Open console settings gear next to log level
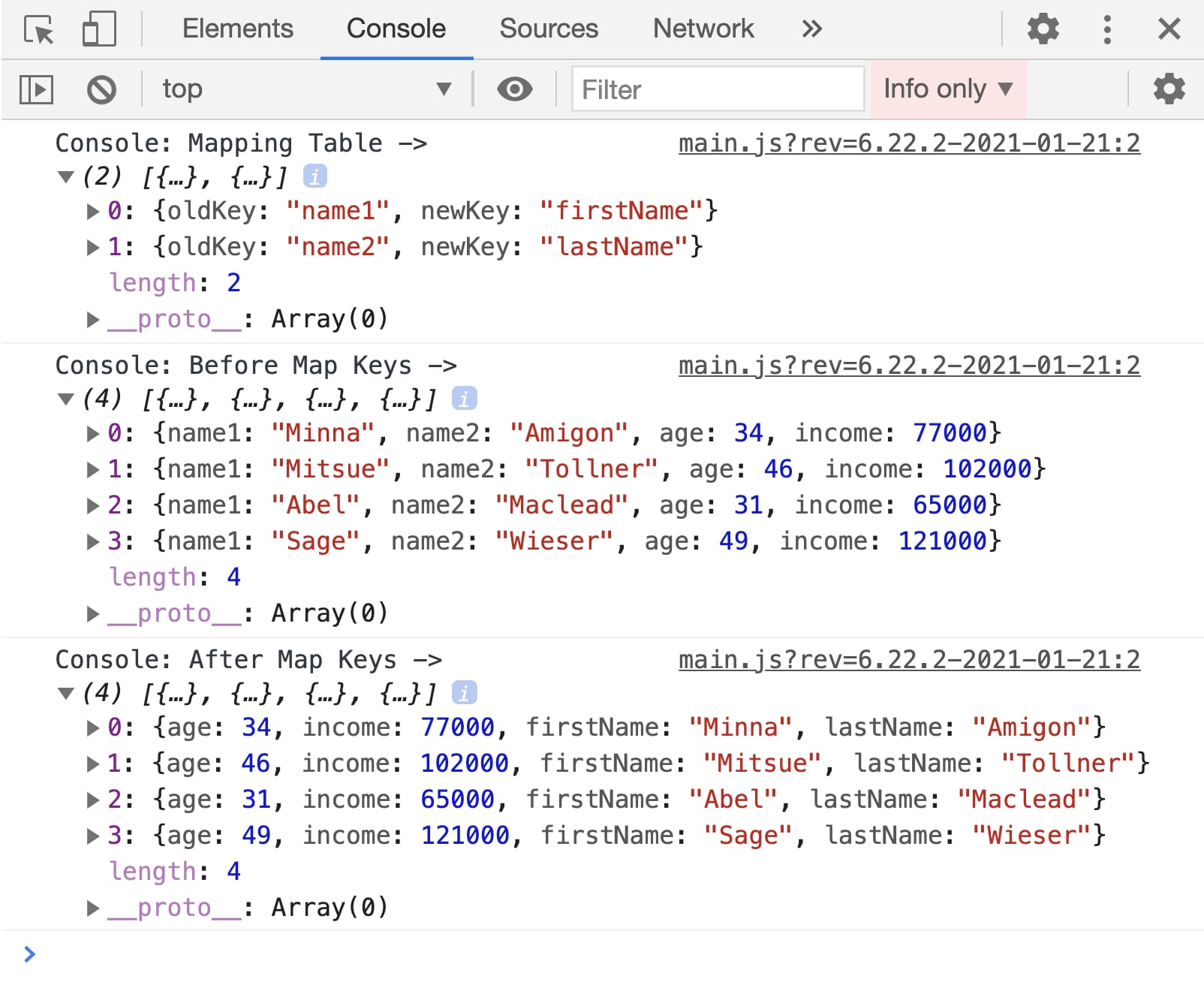The height and width of the screenshot is (985, 1204). (x=1169, y=89)
